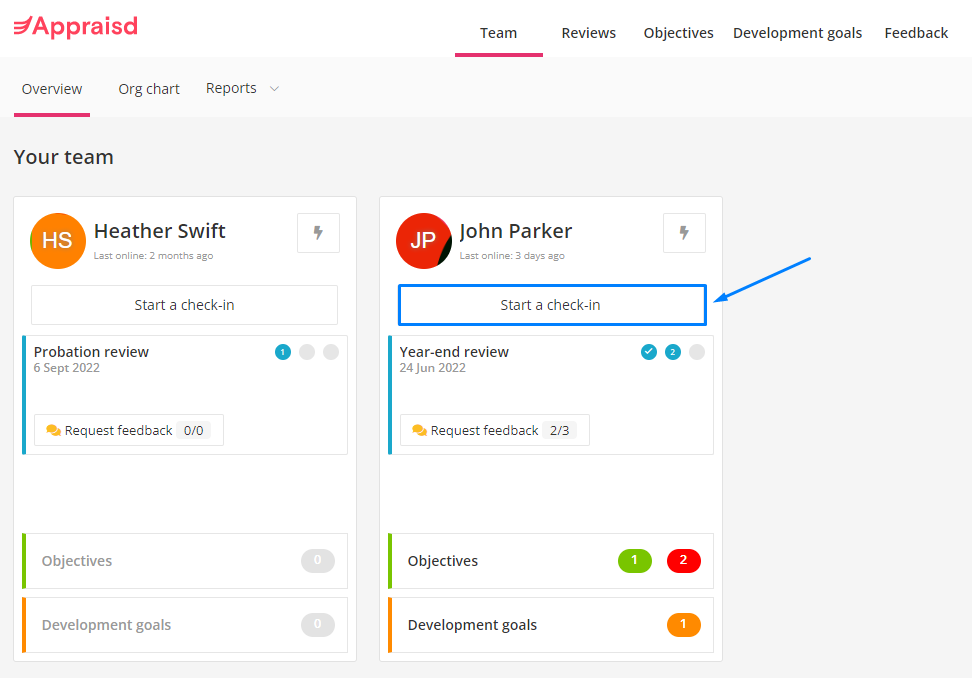972x678 pixels.
Task: Click 'Last online: 2 months ago' text
Action: [153, 255]
